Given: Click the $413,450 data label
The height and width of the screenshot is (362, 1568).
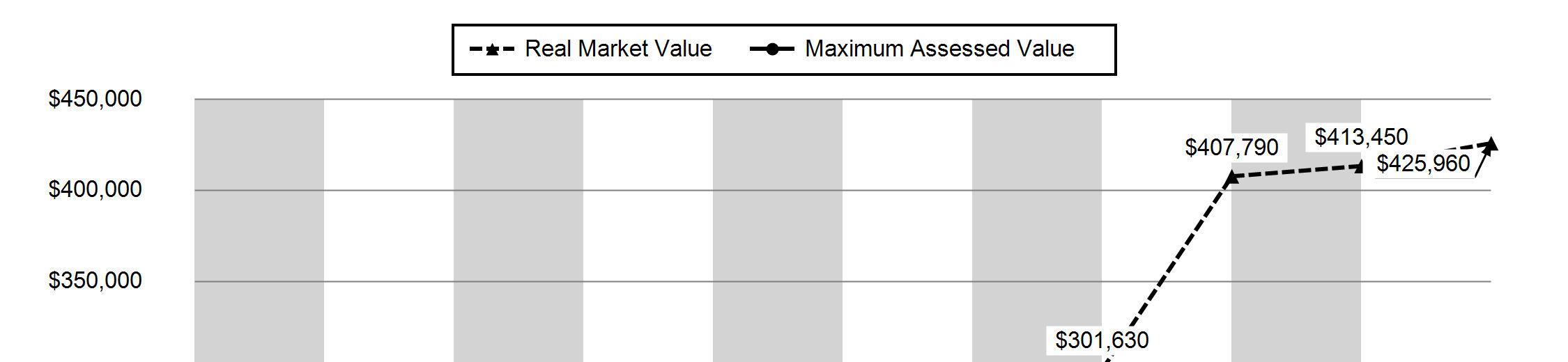Looking at the screenshot, I should (1361, 136).
